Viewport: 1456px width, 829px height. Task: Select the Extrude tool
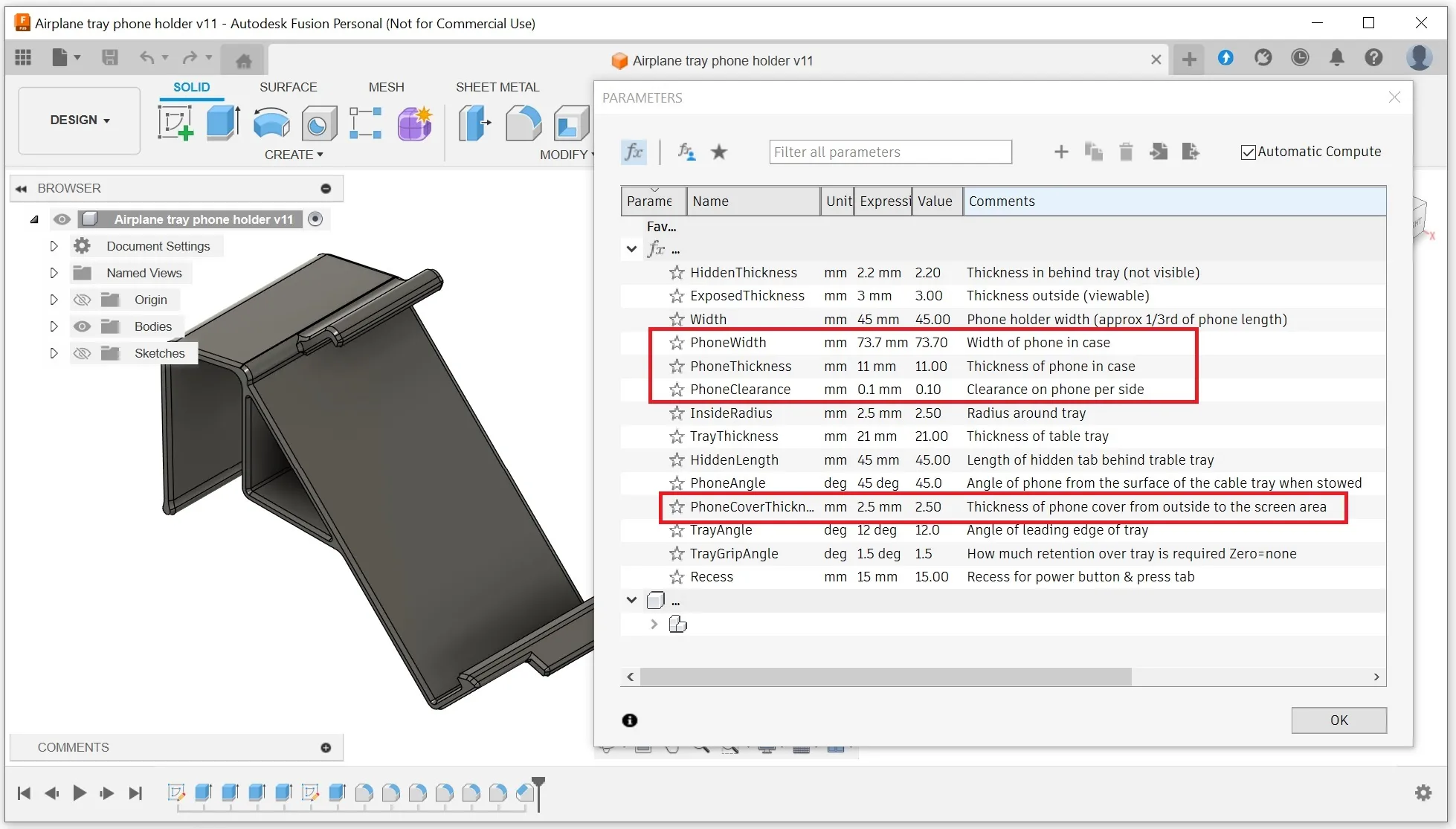pos(223,123)
